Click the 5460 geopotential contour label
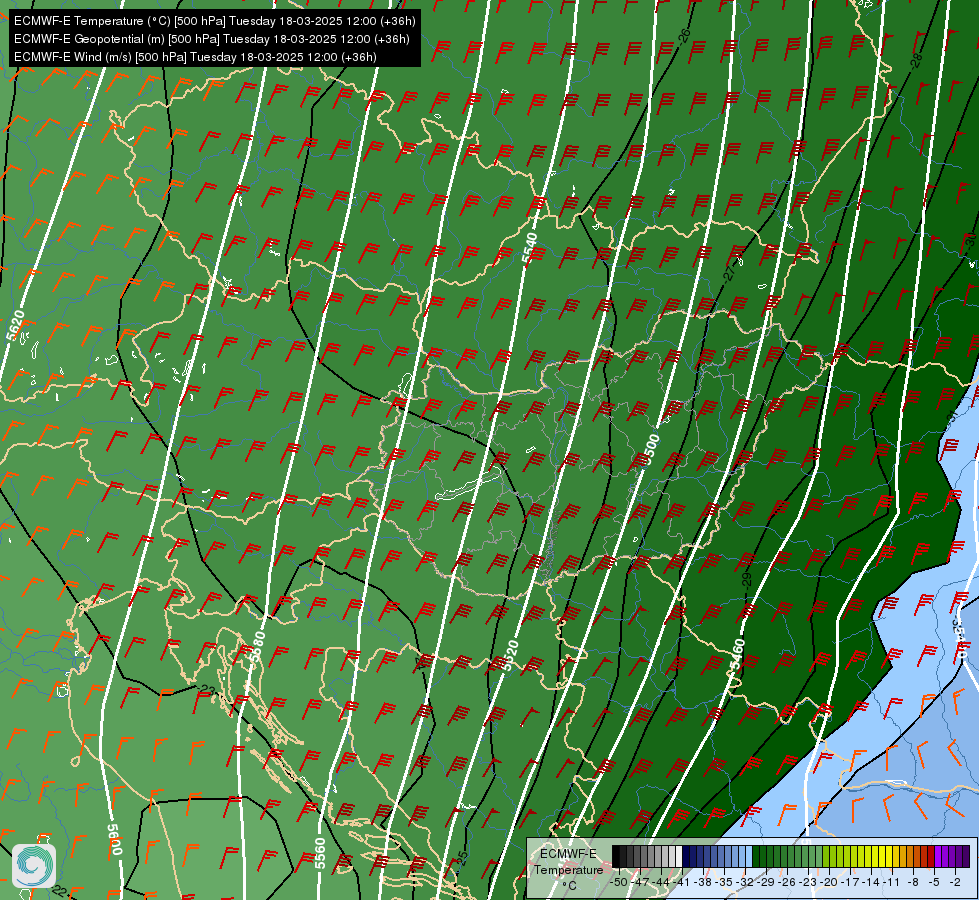Screen dimensions: 979x900 pos(737,655)
